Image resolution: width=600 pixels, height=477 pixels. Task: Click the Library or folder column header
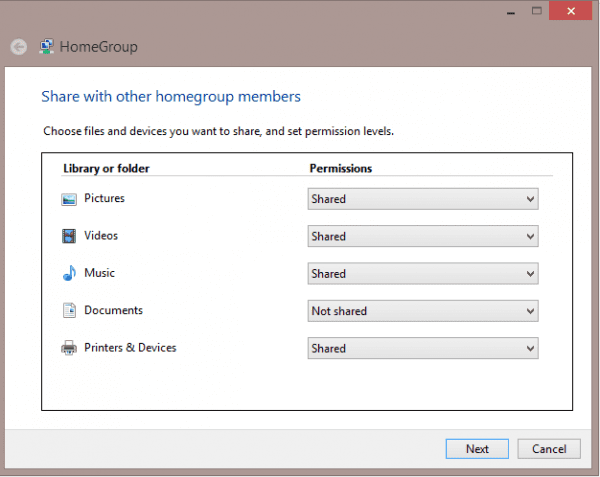tap(106, 168)
